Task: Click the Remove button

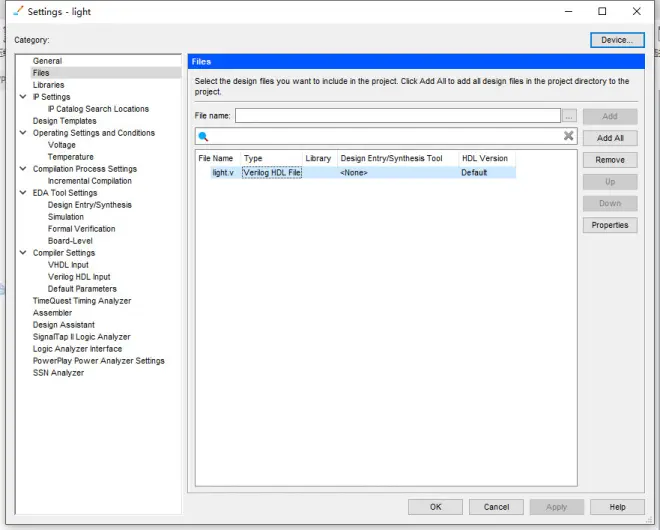Action: (x=610, y=160)
